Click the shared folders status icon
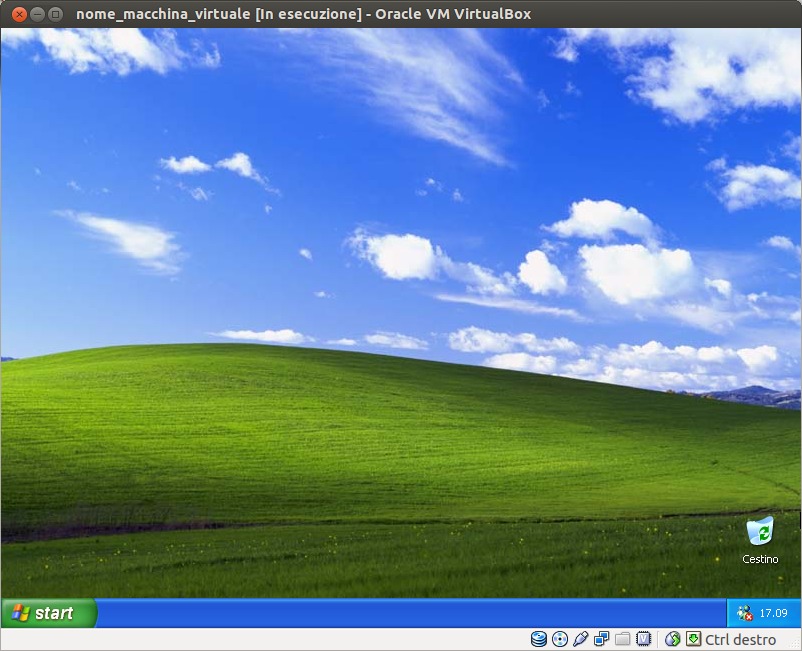802x651 pixels. (x=622, y=639)
